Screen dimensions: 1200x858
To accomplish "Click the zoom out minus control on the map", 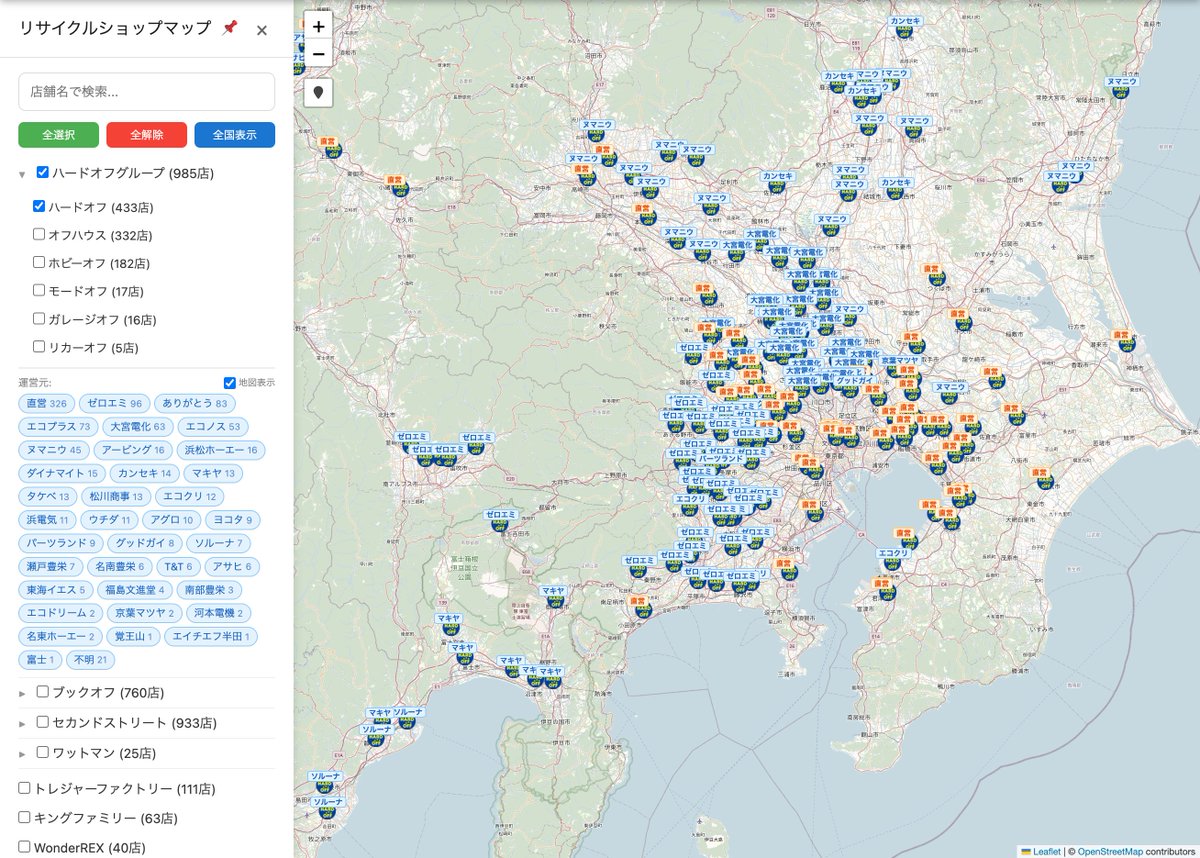I will 317,52.
